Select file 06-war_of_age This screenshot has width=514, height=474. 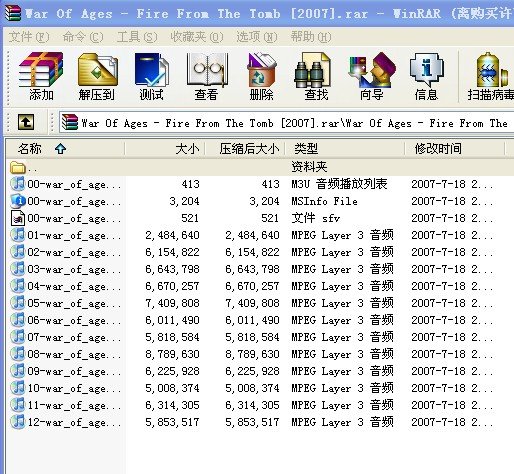click(x=74, y=320)
